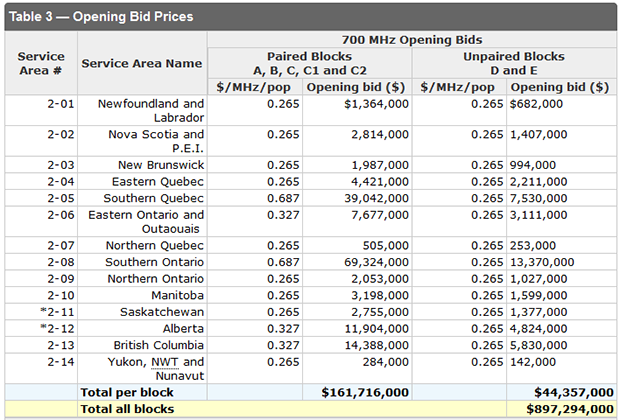Select the '700 MHz Opening Bids' header
Screen dimensions: 620x420
[412, 40]
